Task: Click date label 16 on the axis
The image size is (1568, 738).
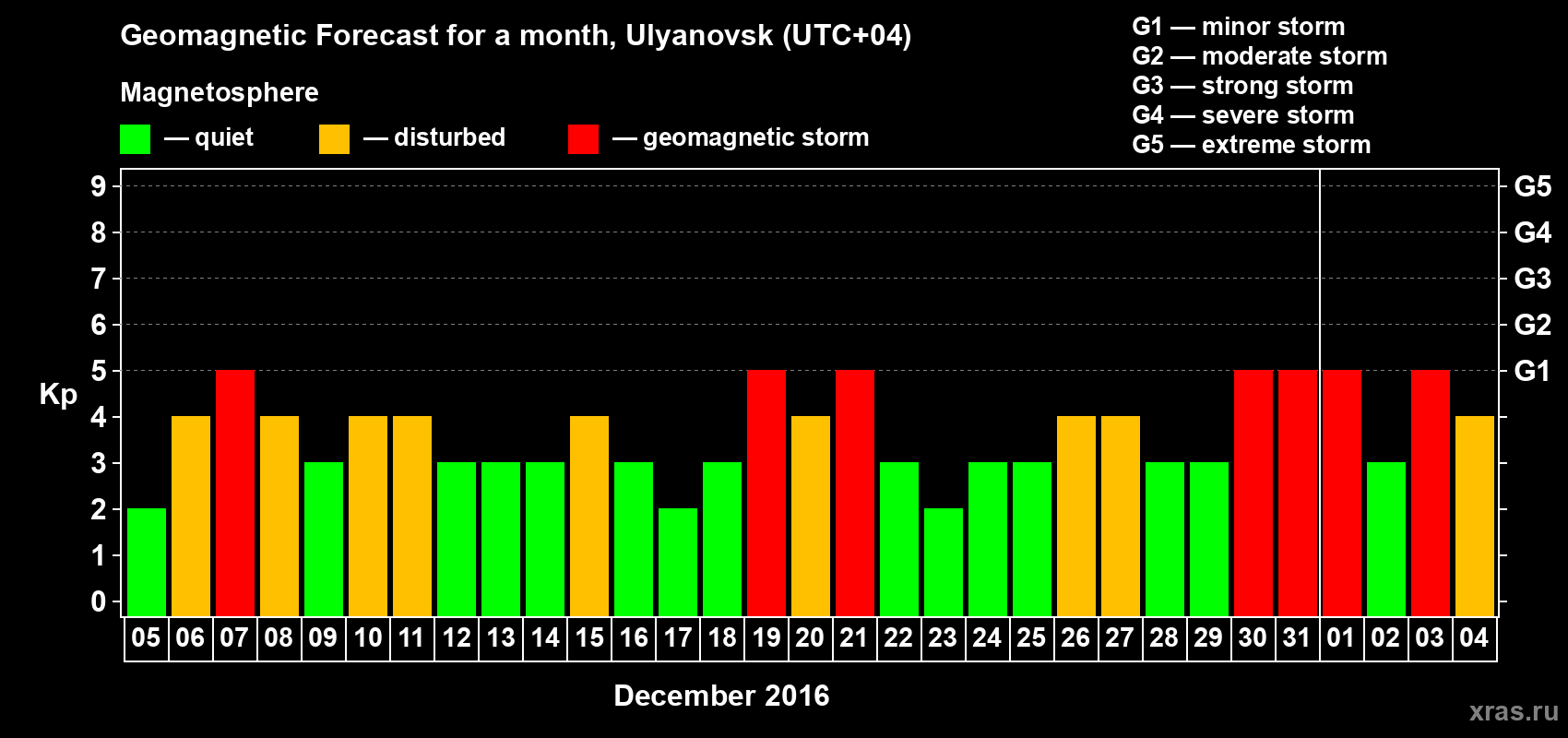Action: tap(634, 637)
